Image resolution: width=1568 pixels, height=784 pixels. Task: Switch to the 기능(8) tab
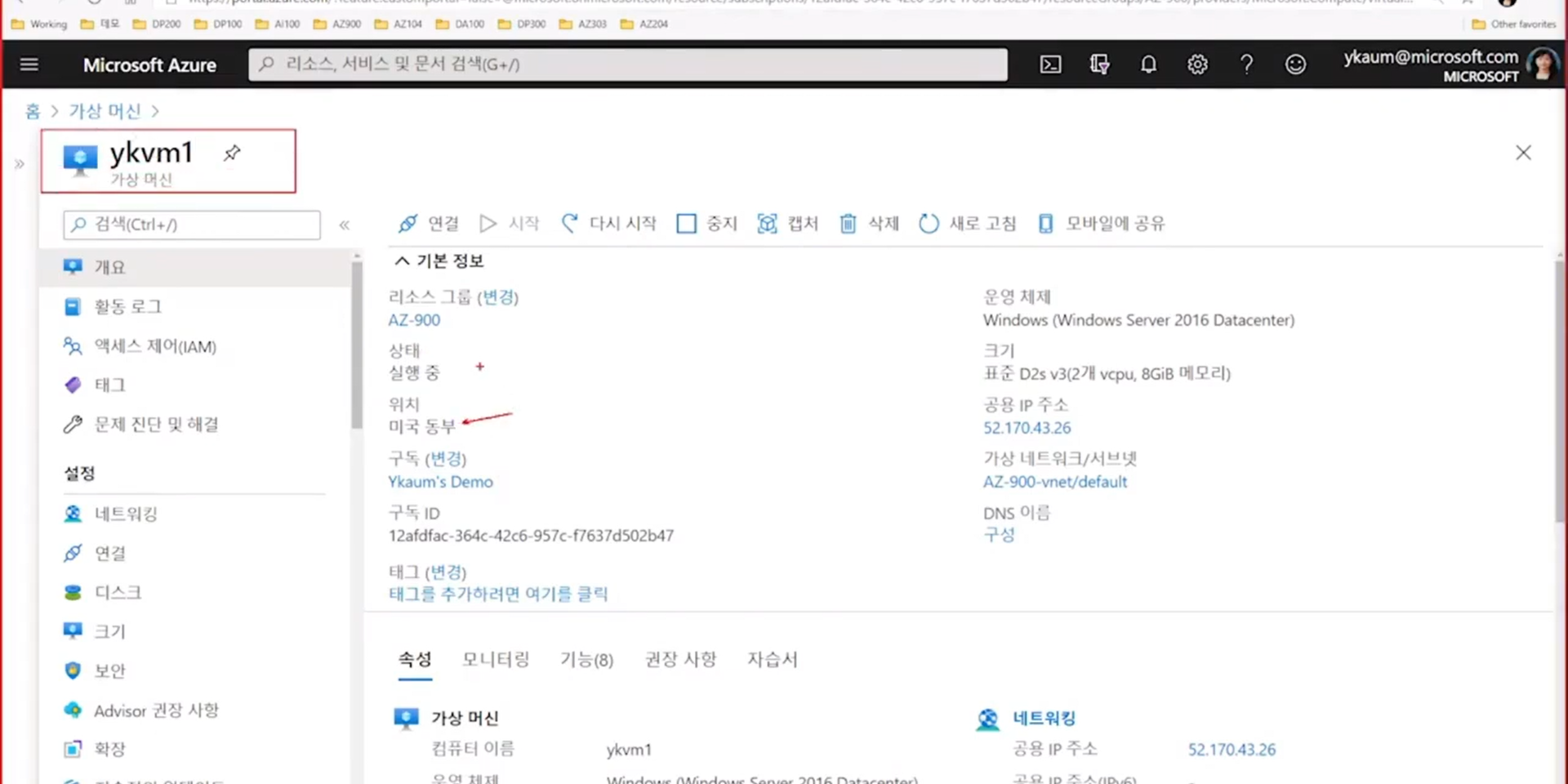(586, 659)
